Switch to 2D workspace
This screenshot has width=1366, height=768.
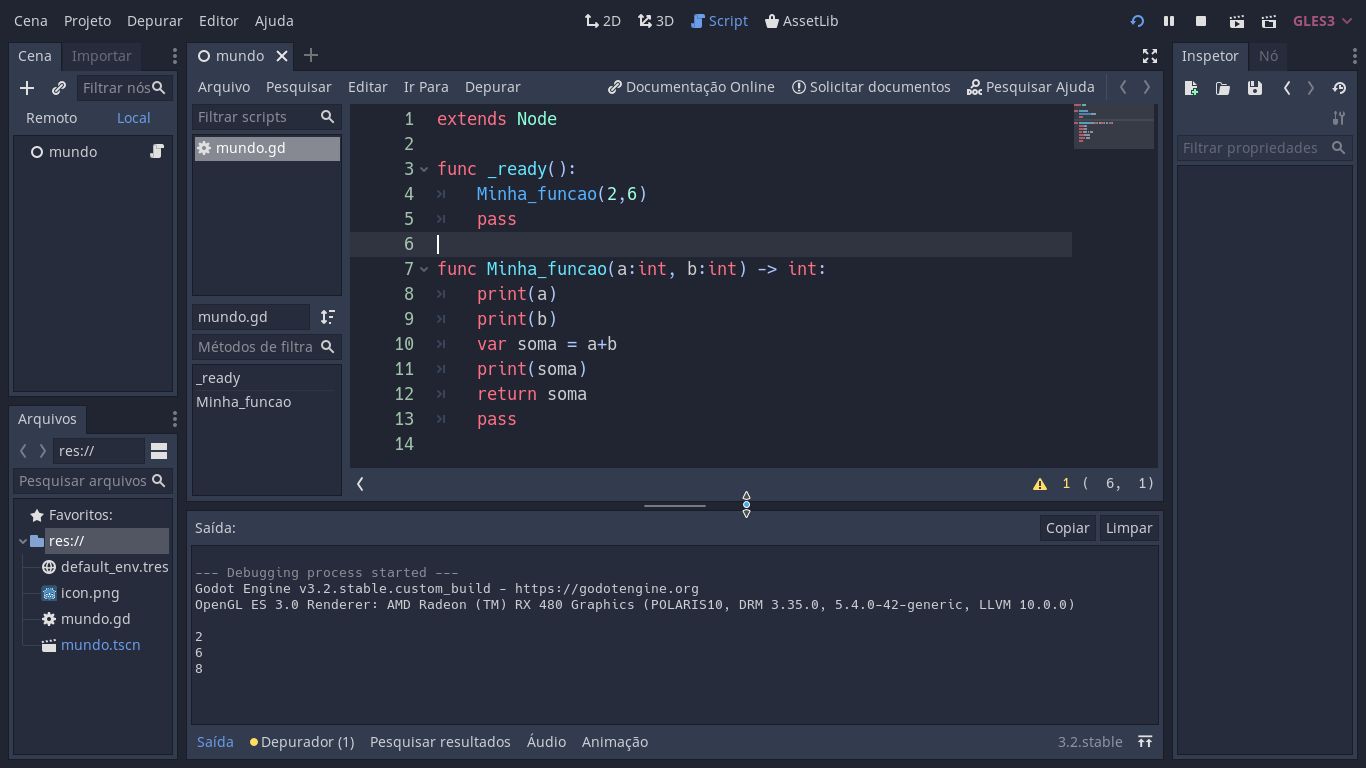[603, 21]
